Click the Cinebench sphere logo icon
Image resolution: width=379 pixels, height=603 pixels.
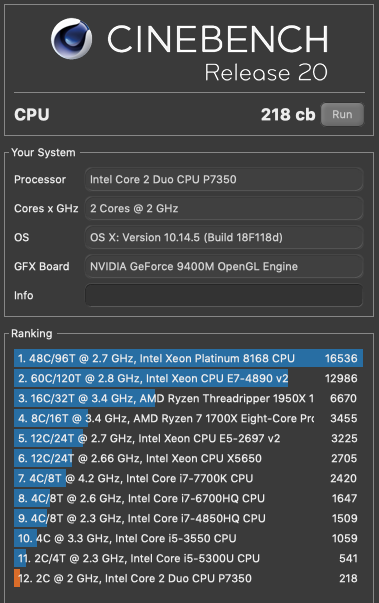tap(72, 38)
